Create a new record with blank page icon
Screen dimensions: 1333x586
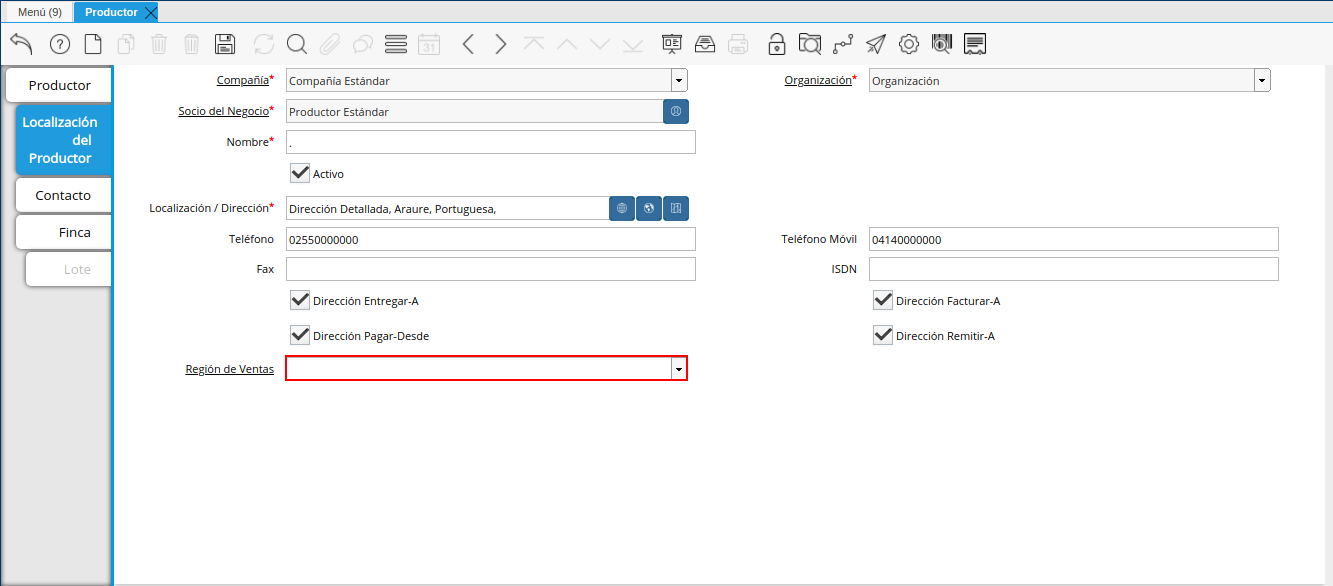[x=93, y=44]
